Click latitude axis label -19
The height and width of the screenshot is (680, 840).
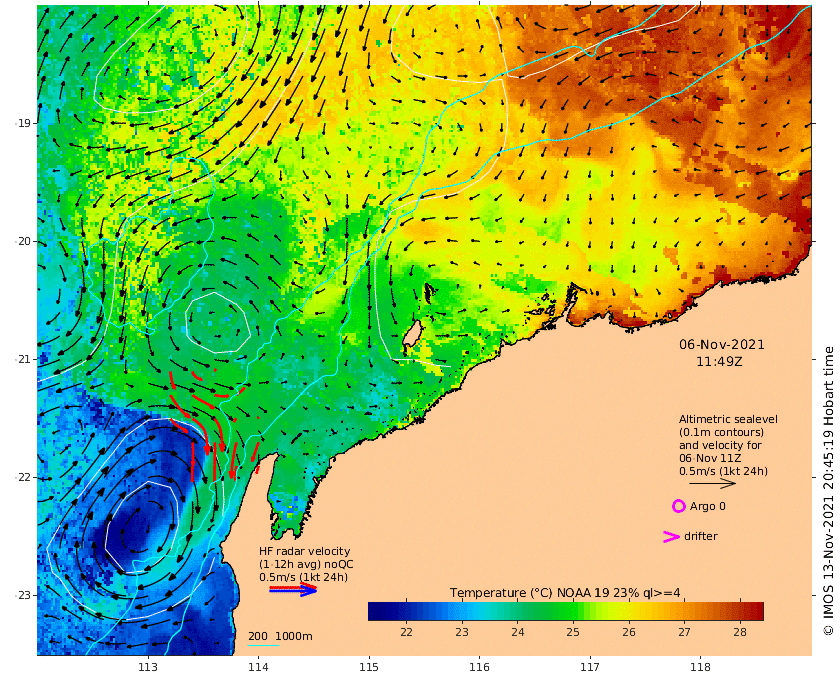[x=22, y=123]
